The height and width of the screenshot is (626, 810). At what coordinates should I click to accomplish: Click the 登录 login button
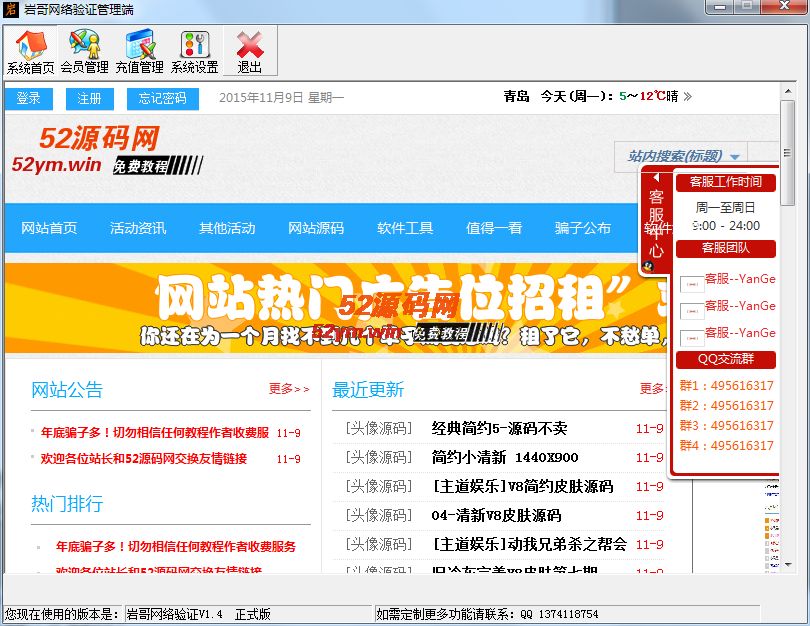(29, 98)
